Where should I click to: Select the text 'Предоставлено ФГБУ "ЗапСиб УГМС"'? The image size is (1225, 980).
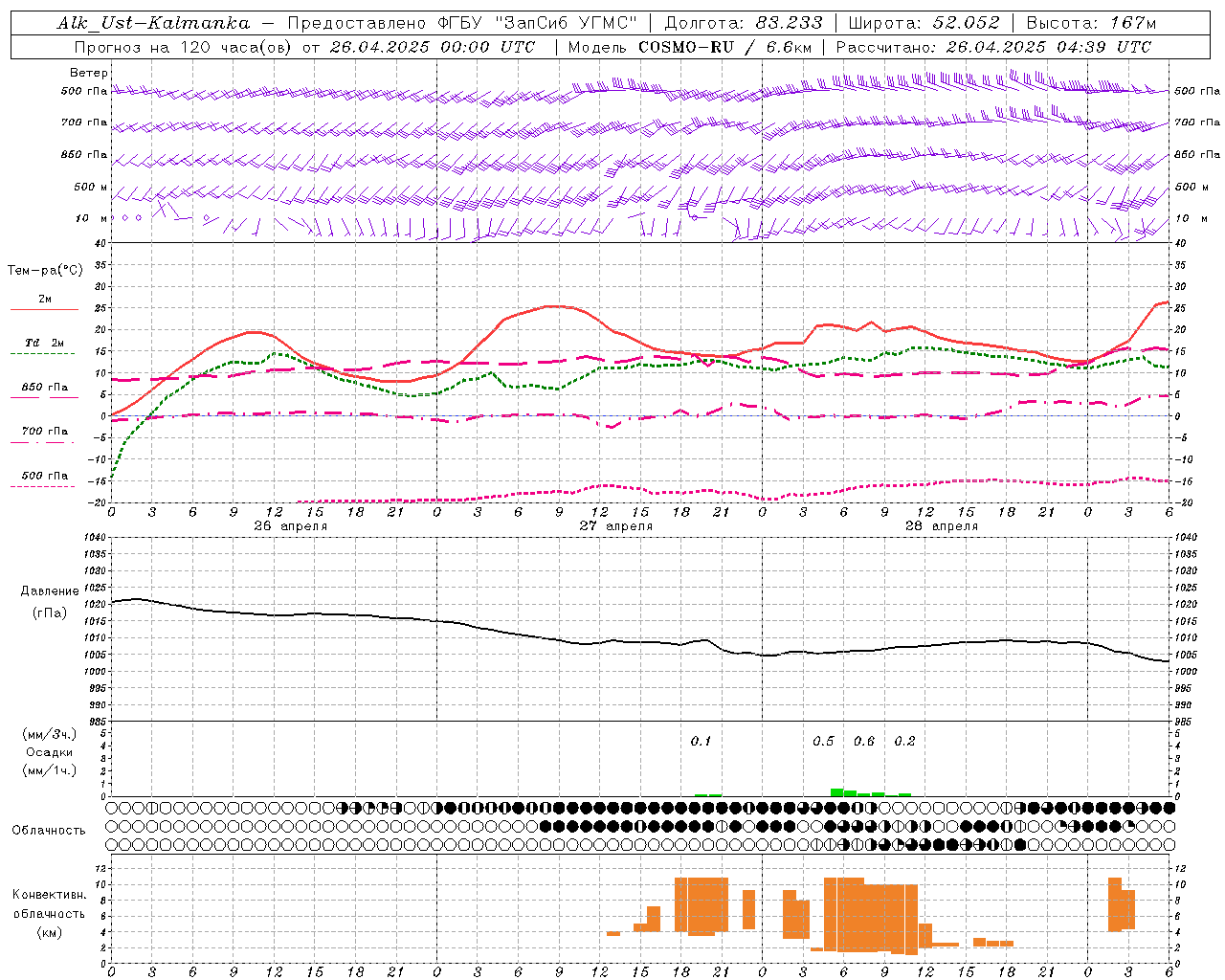462,23
